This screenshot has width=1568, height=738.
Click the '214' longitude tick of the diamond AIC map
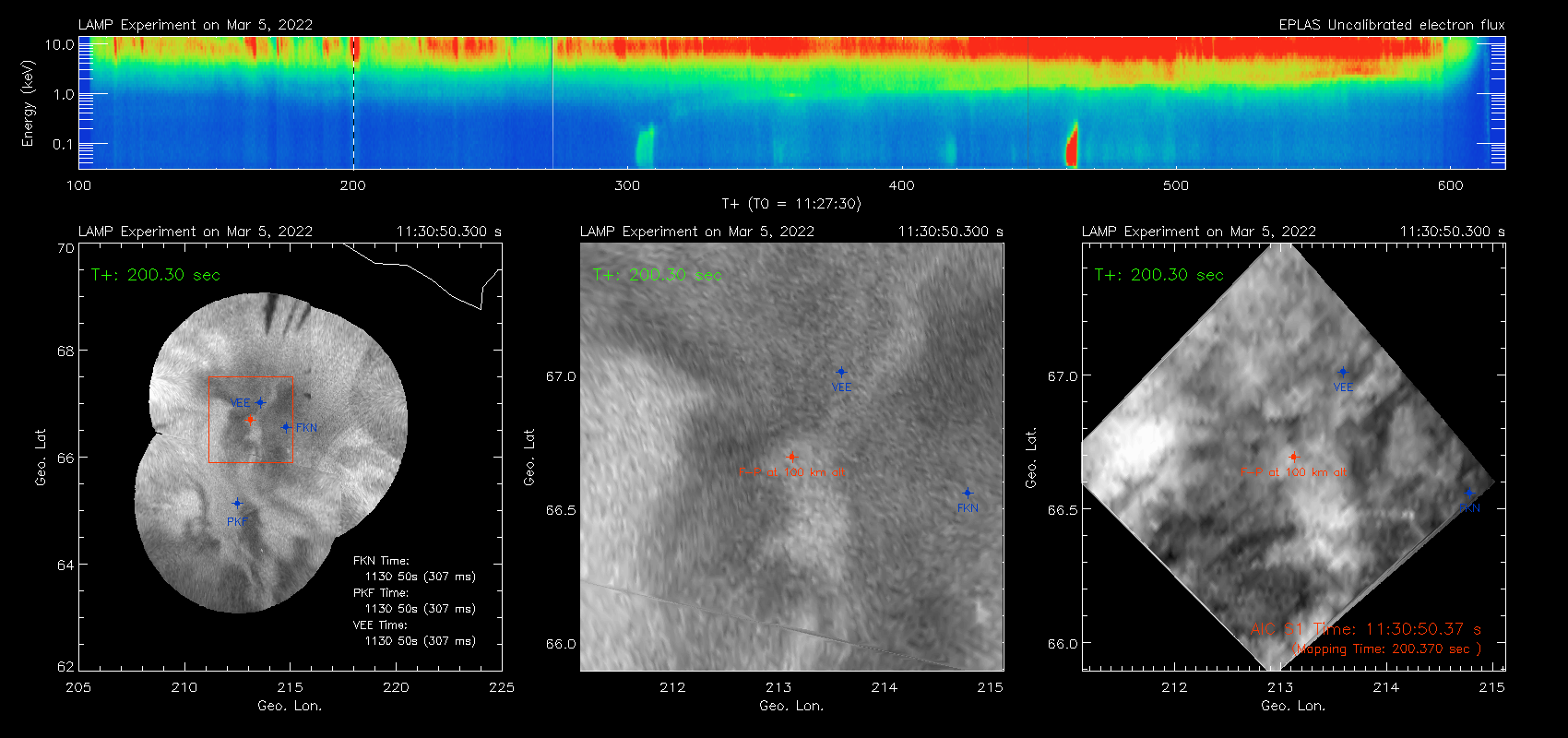point(1386,687)
